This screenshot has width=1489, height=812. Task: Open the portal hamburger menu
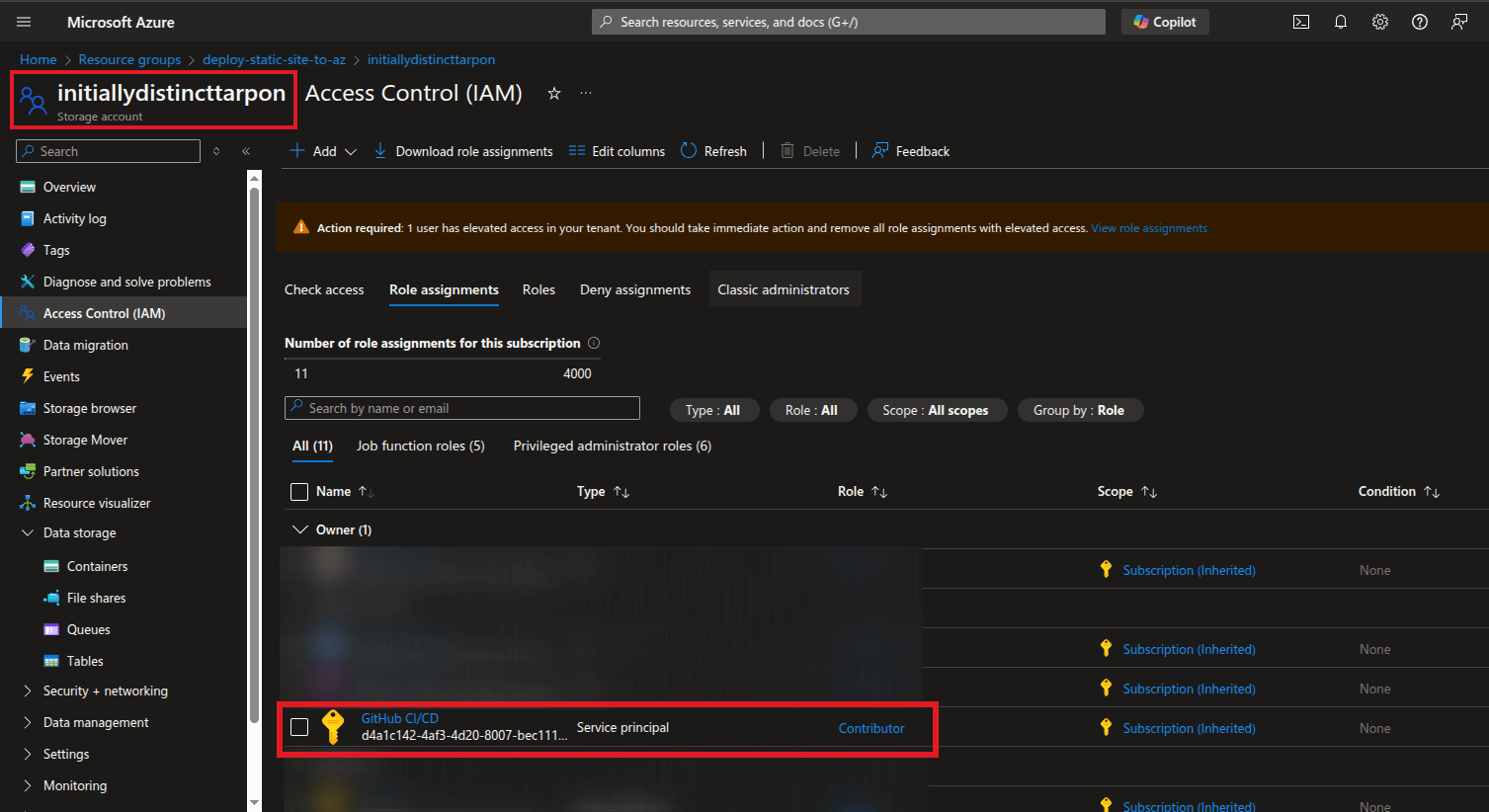click(24, 22)
